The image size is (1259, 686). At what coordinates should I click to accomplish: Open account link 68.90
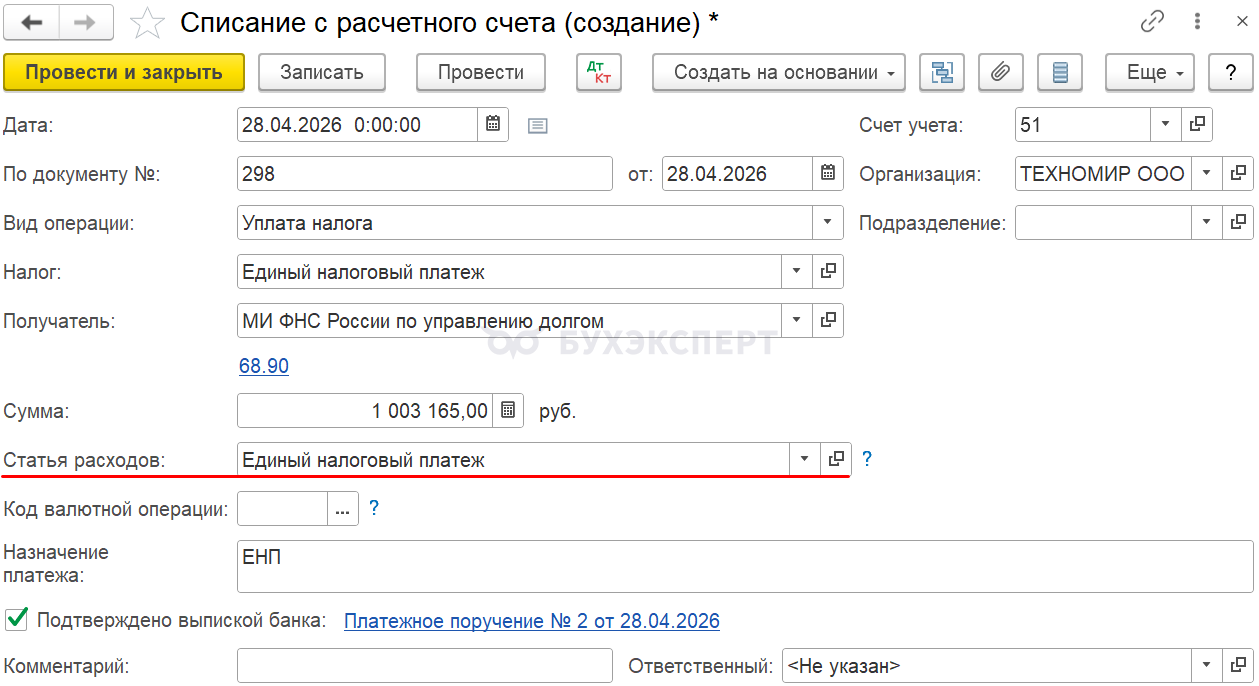264,366
